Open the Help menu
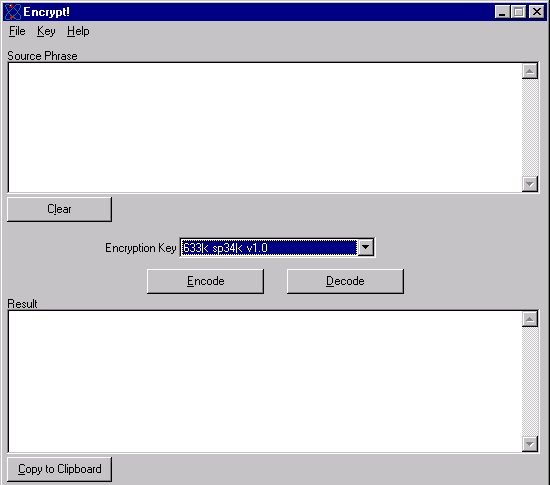The image size is (550, 485). pyautogui.click(x=78, y=31)
